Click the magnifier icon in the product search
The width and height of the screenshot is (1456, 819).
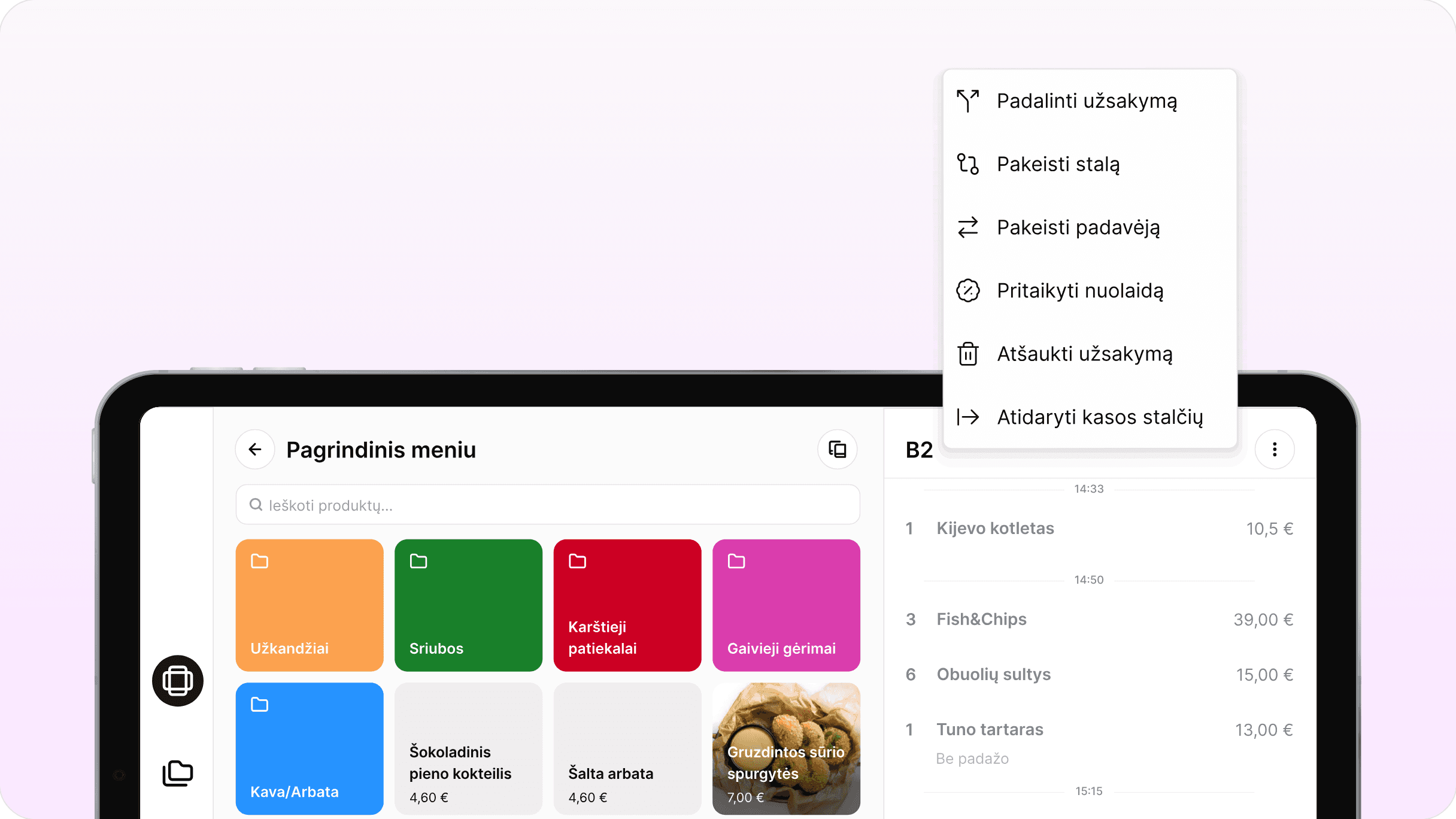pos(256,505)
